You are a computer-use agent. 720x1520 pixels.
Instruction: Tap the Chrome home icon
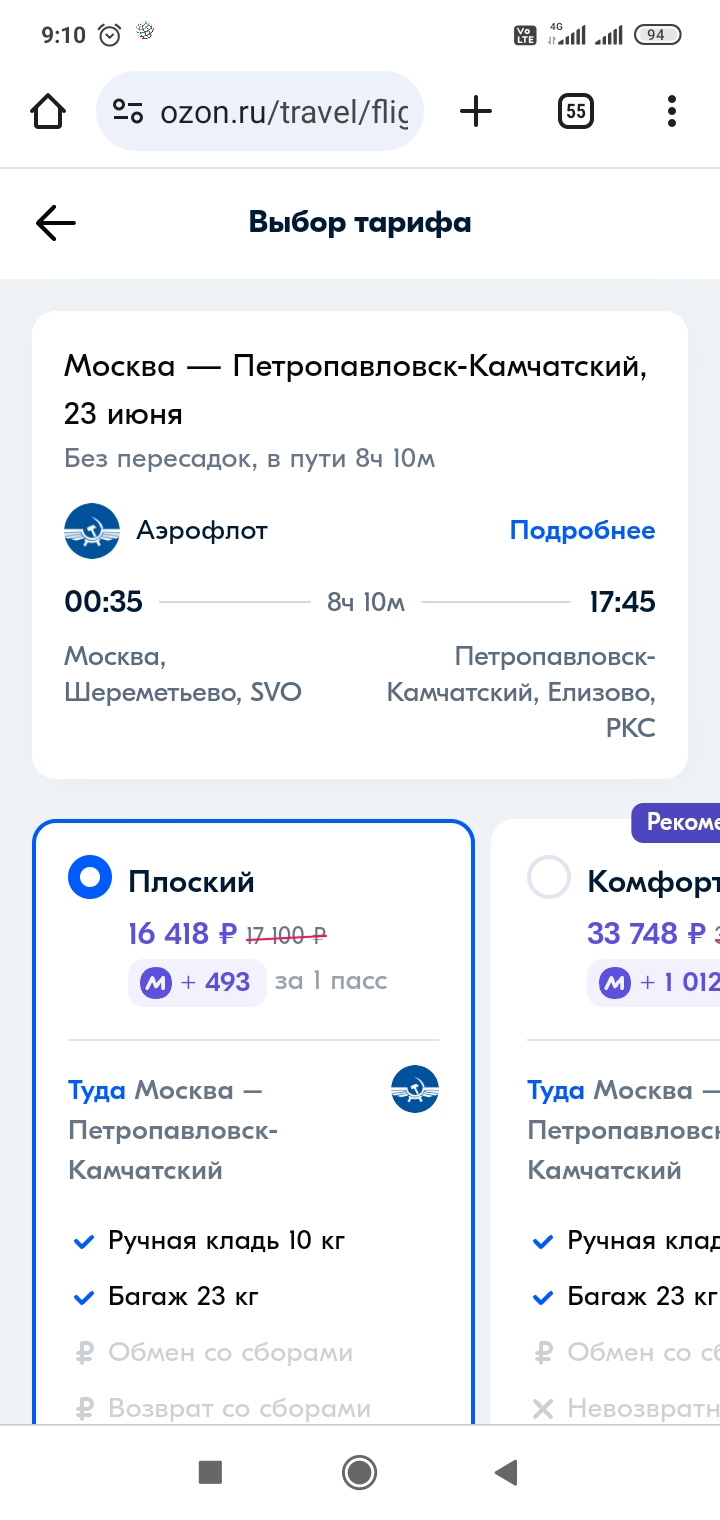click(48, 111)
